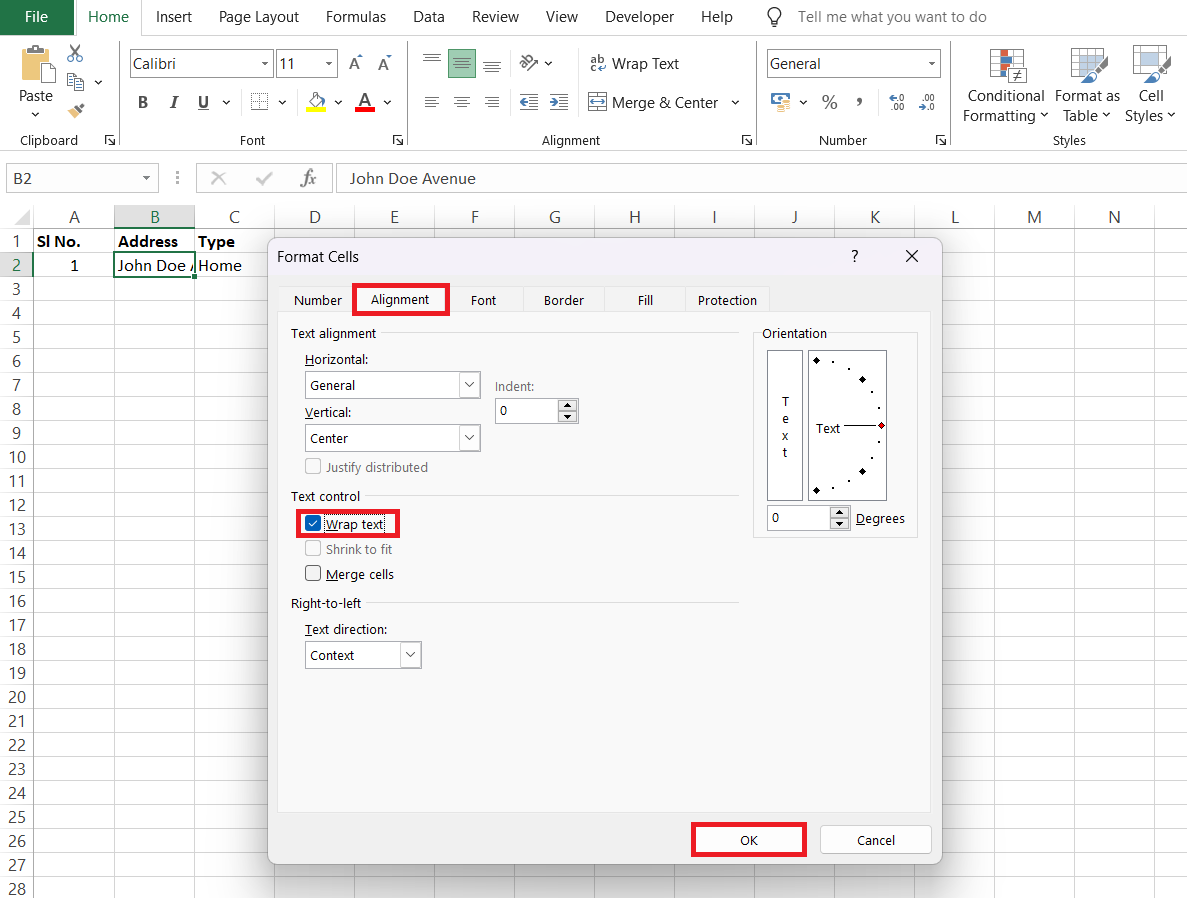
Task: Click the Copy icon in Clipboard group
Action: tap(75, 81)
